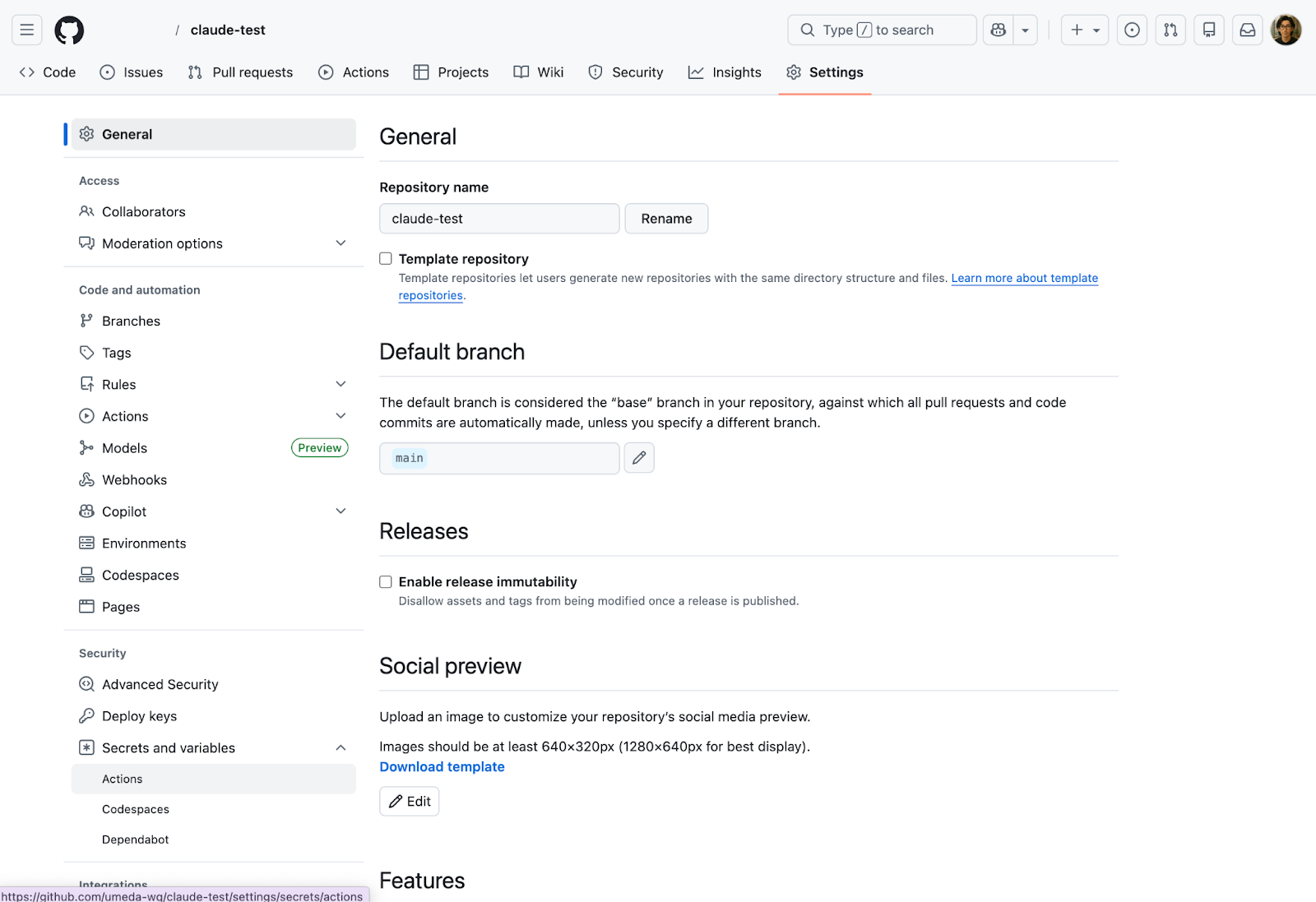Expand the Rules sidebar section
1316x902 pixels.
(341, 385)
